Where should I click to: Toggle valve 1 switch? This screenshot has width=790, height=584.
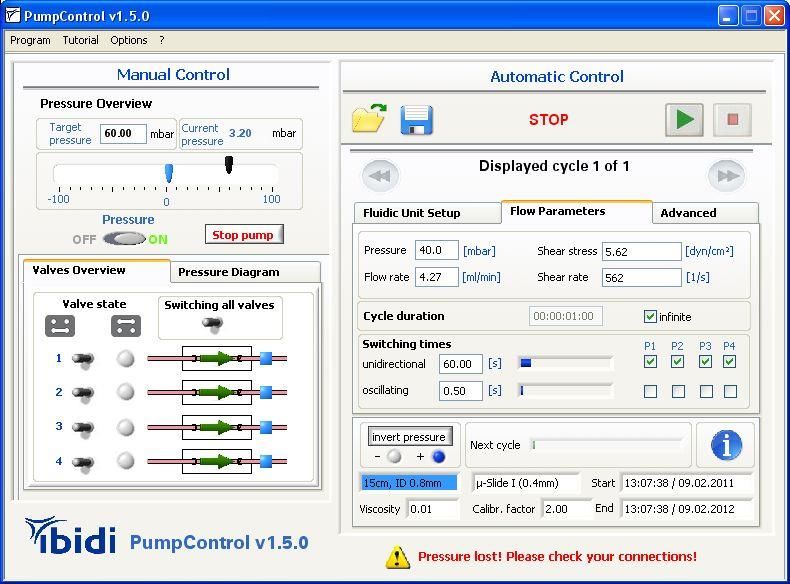83,360
